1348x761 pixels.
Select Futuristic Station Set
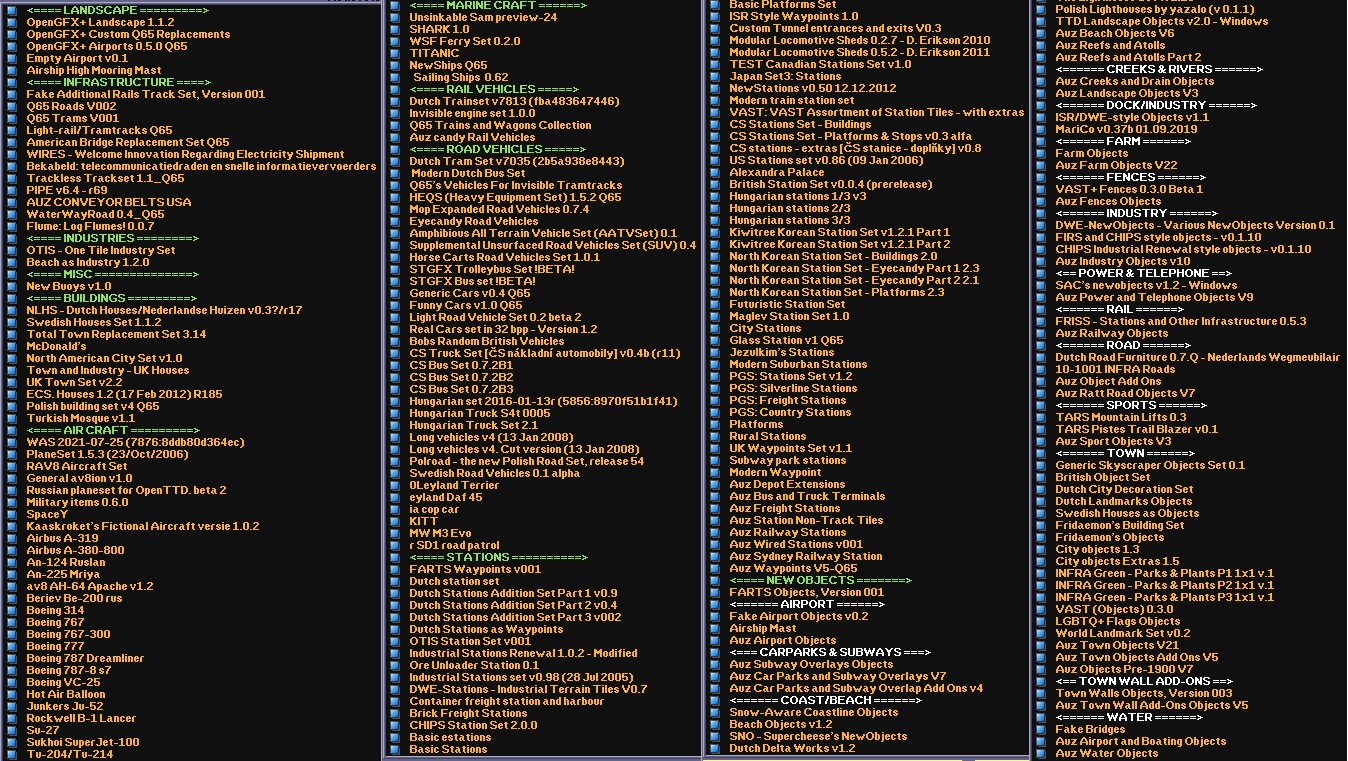pyautogui.click(x=787, y=304)
